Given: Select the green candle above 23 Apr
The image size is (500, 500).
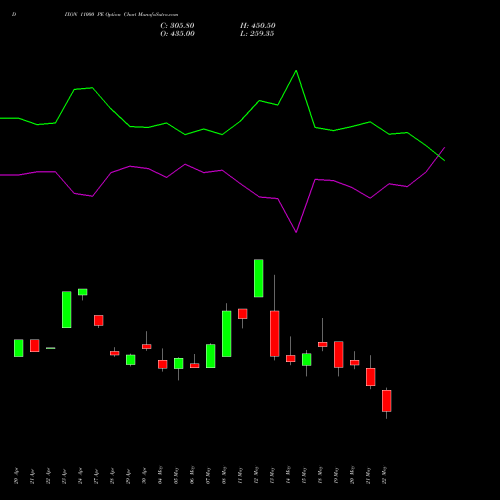Looking at the screenshot, I should pyautogui.click(x=66, y=310).
